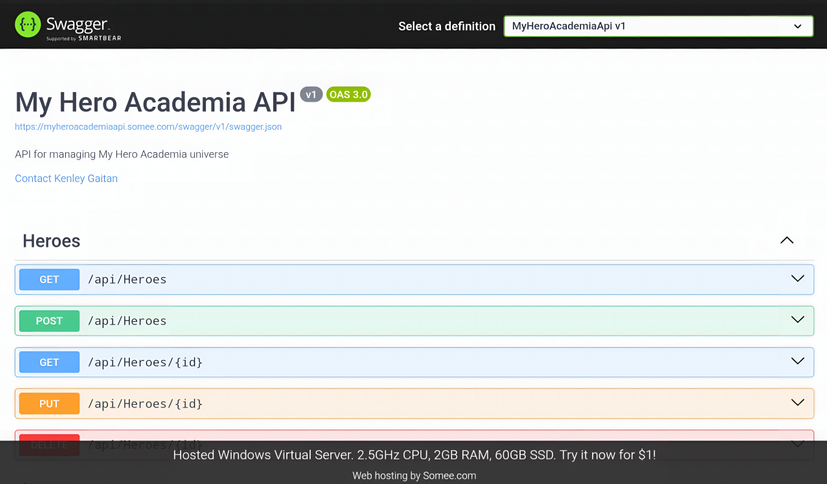Viewport: 827px width, 484px height.
Task: Click the /api/Heroes/{id} path in the GET row
Action: point(145,362)
